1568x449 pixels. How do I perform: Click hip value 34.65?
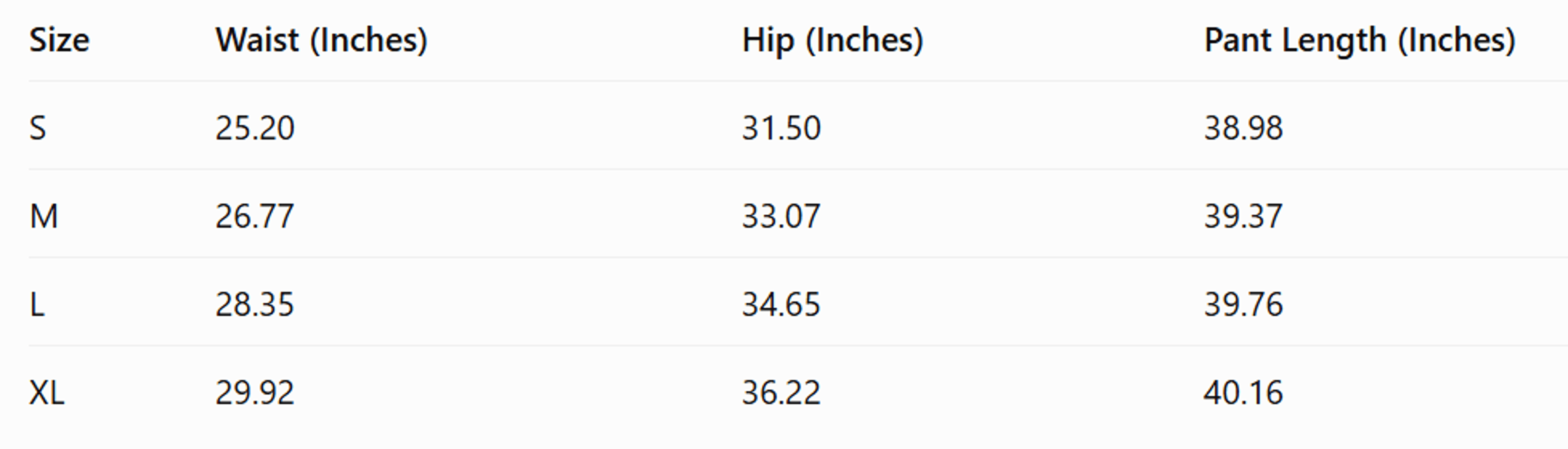[x=781, y=304]
